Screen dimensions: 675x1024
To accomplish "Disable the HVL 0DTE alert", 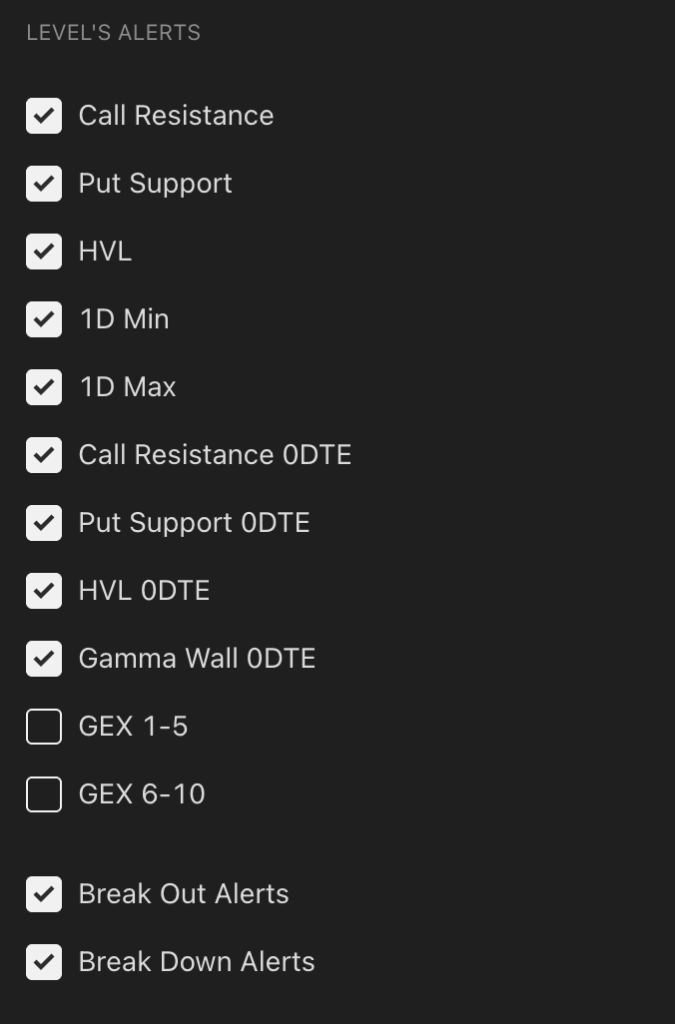I will pos(42,590).
